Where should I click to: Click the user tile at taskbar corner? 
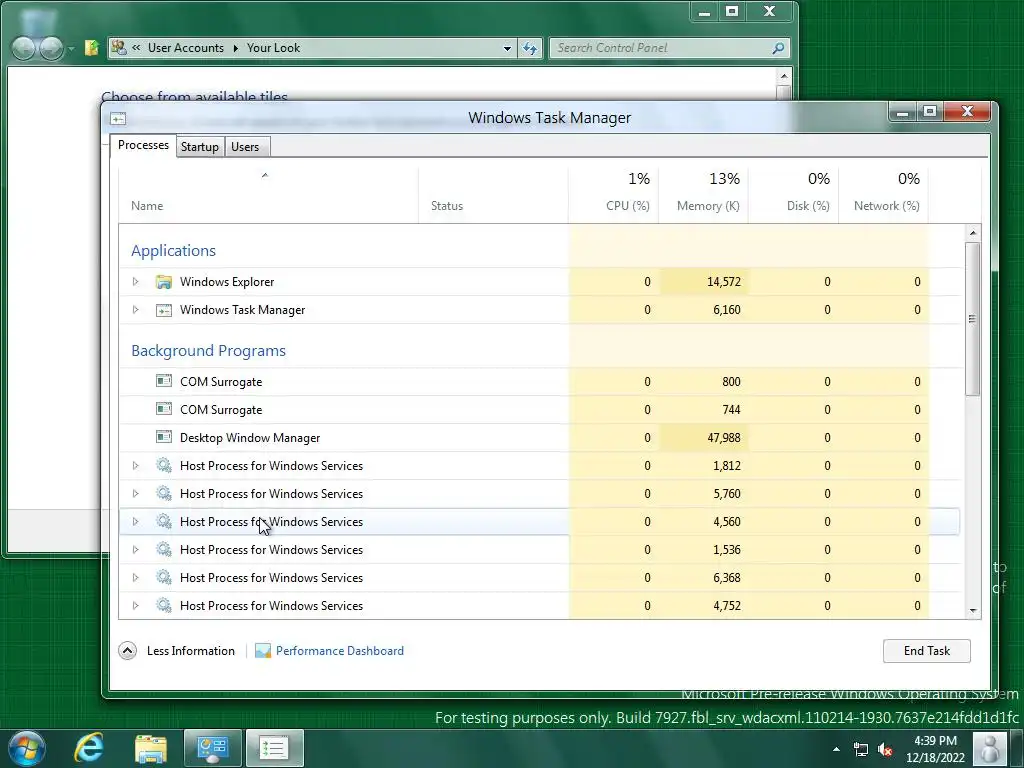click(x=990, y=749)
